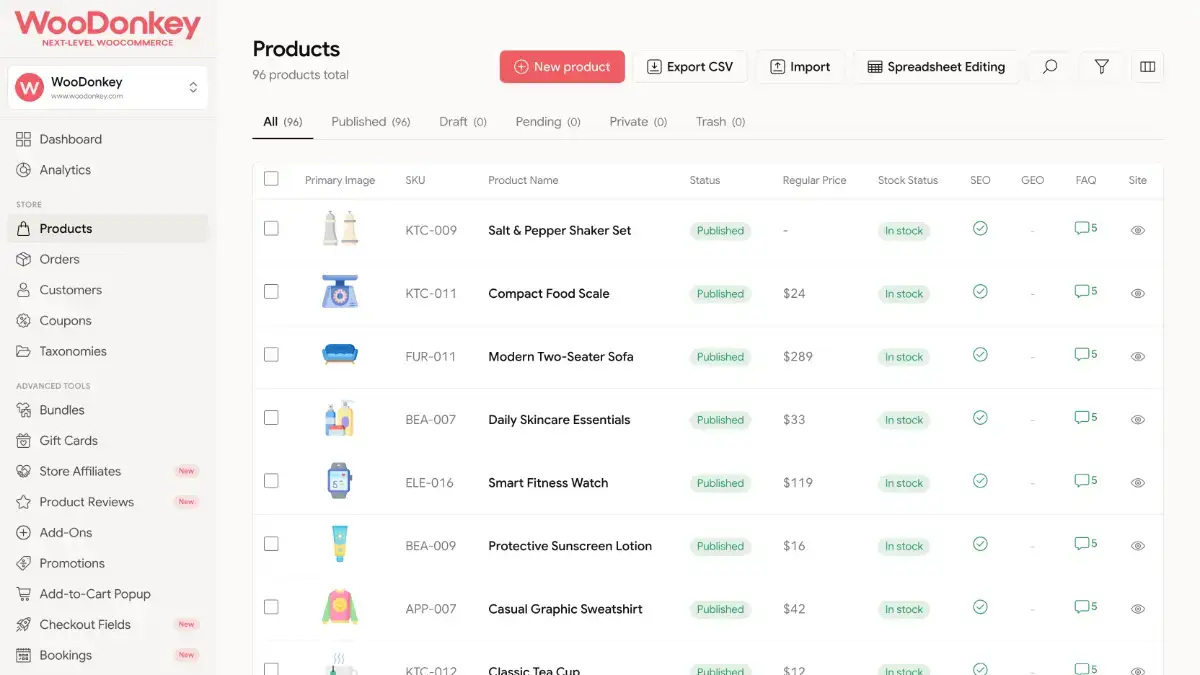Click the SKU text ELE-016
This screenshot has width=1200, height=675.
click(x=430, y=483)
